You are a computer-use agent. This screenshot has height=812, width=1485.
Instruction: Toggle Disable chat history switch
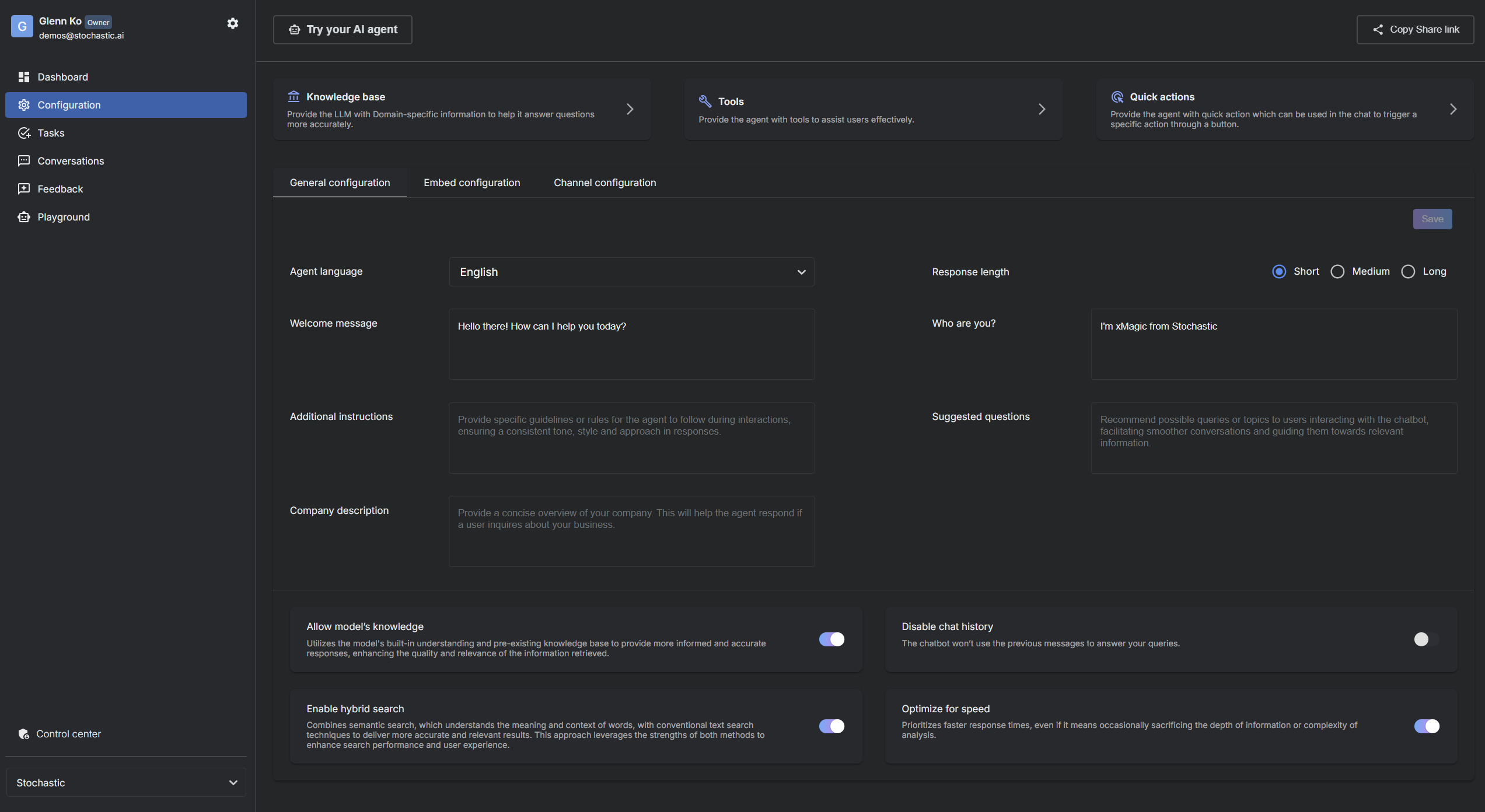[x=1426, y=639]
